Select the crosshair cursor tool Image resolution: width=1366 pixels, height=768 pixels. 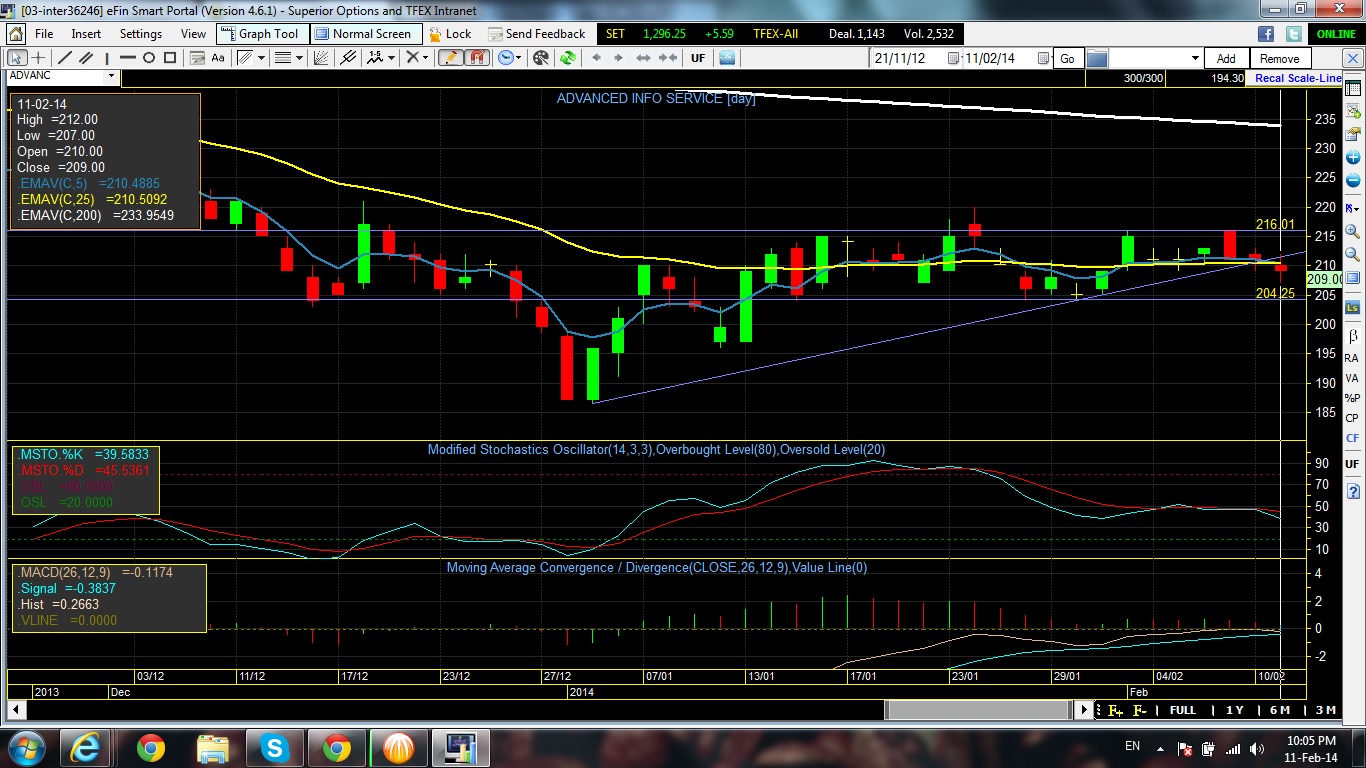point(38,58)
